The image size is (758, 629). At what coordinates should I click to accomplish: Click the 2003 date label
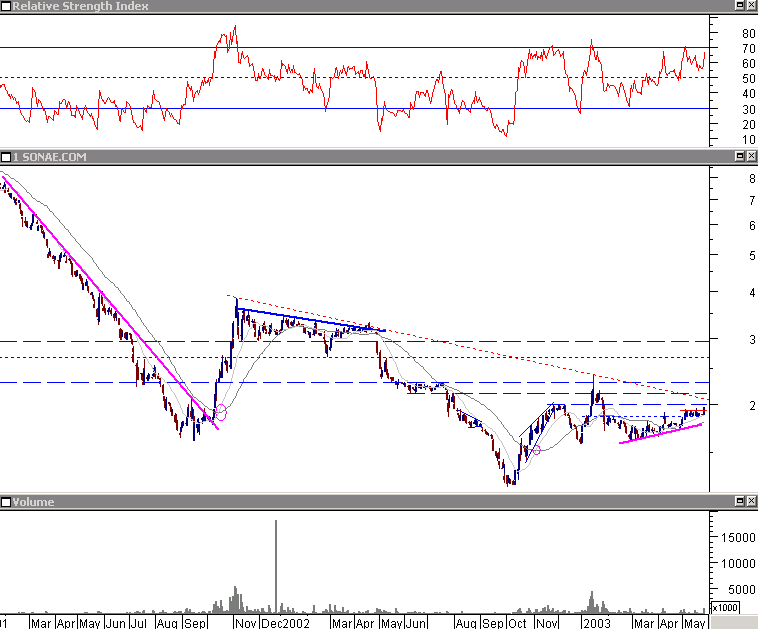(598, 623)
